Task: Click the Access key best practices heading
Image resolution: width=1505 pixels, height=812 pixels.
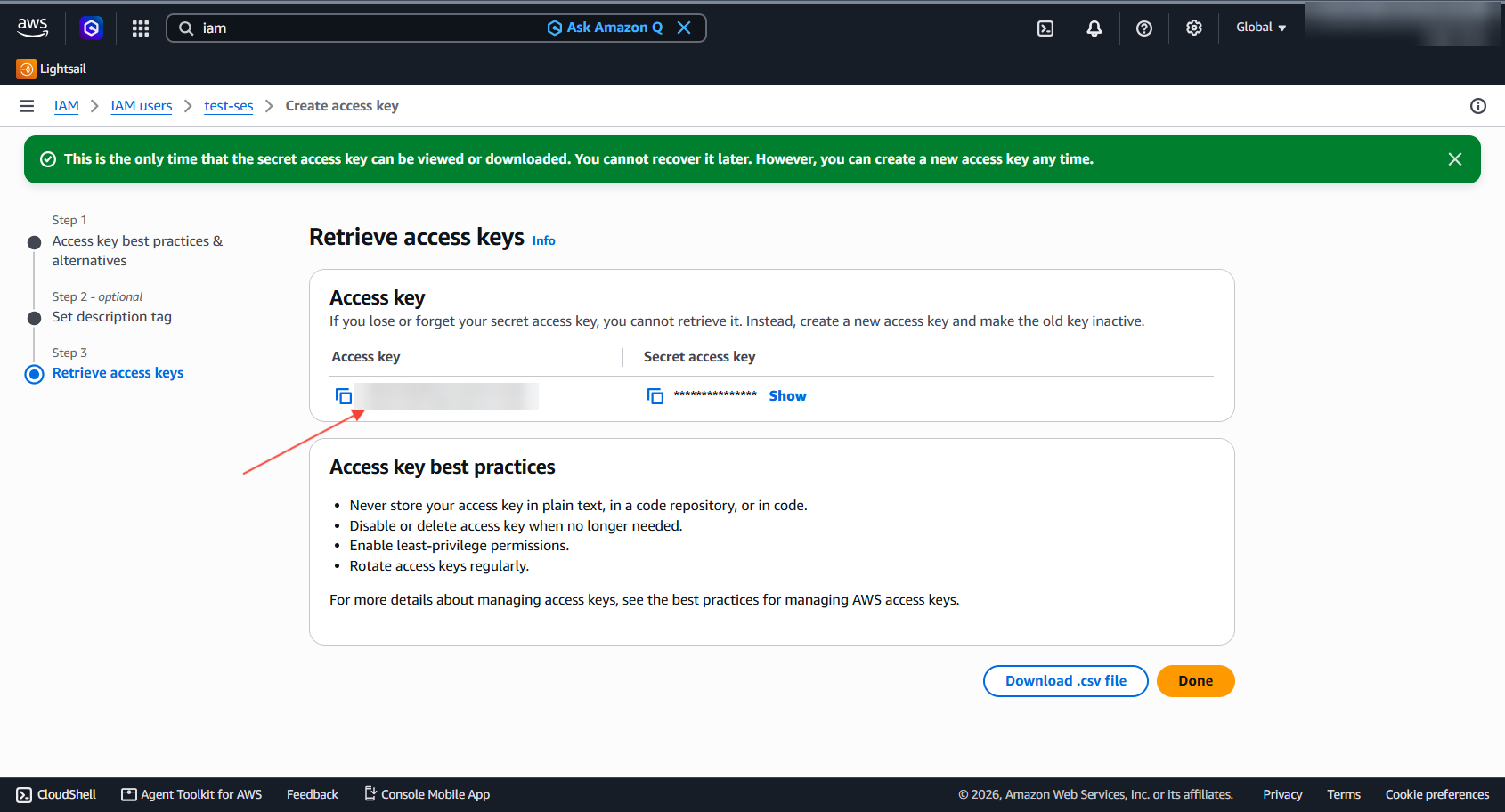Action: 443,467
